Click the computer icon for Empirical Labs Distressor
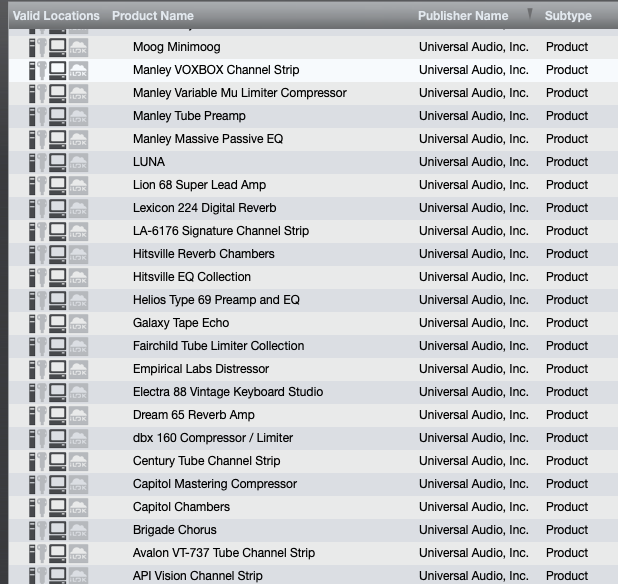 click(x=58, y=370)
